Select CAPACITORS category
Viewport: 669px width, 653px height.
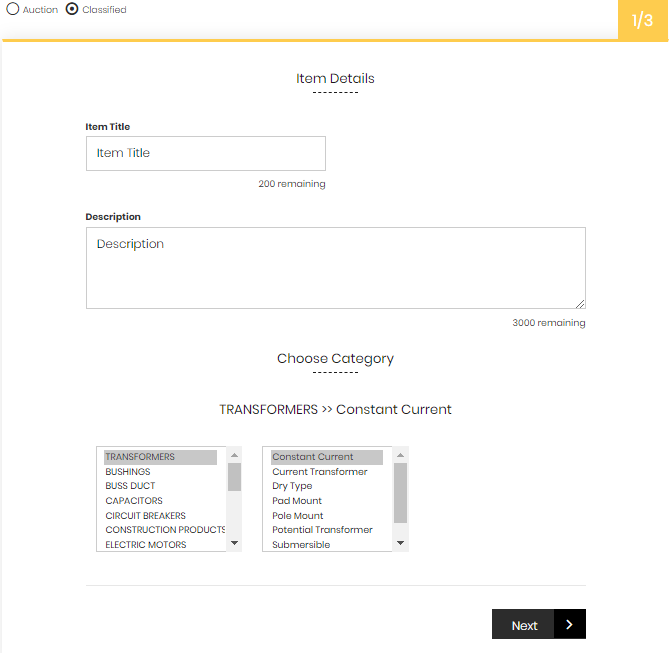(160, 501)
